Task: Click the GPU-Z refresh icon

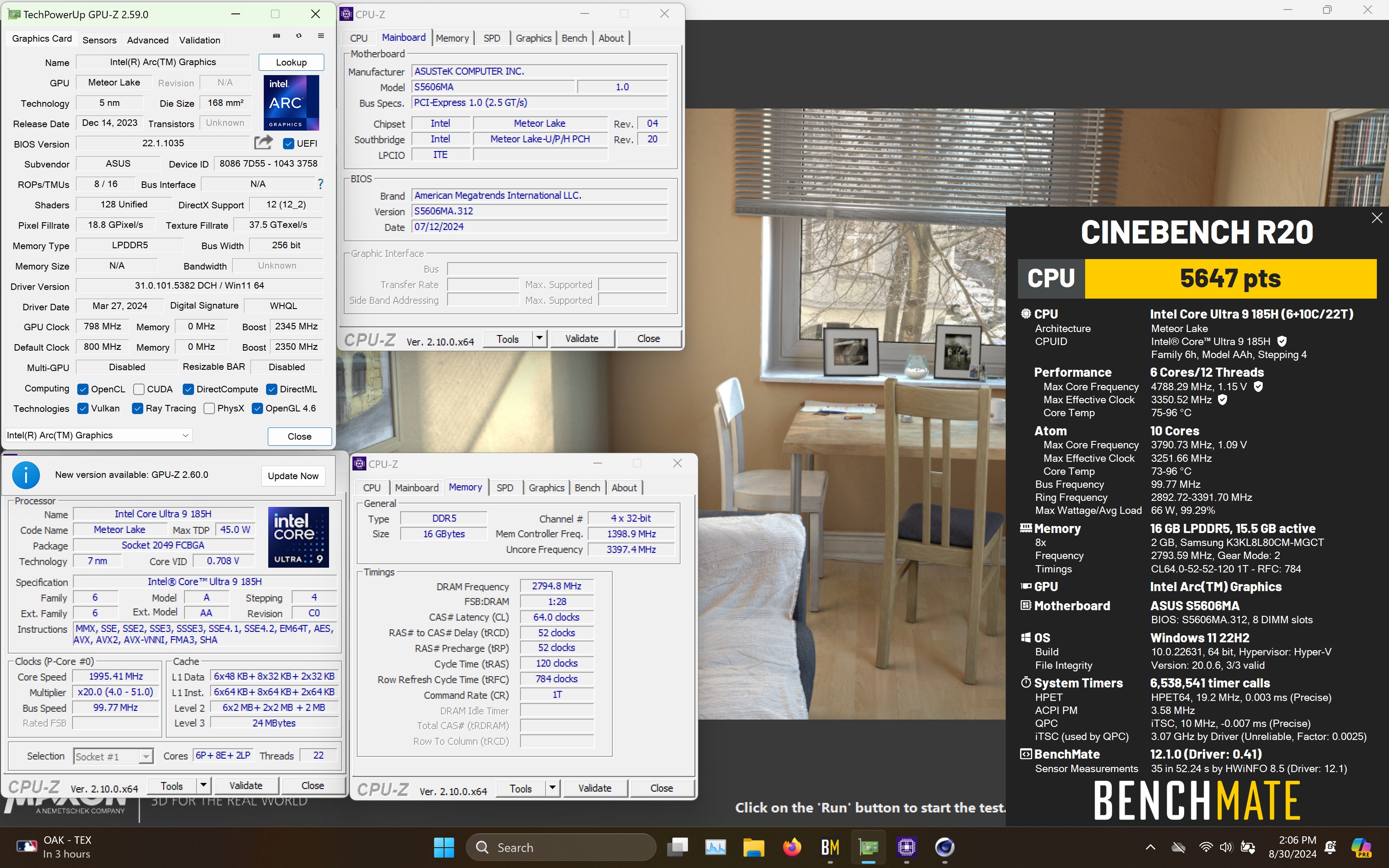Action: (299, 36)
